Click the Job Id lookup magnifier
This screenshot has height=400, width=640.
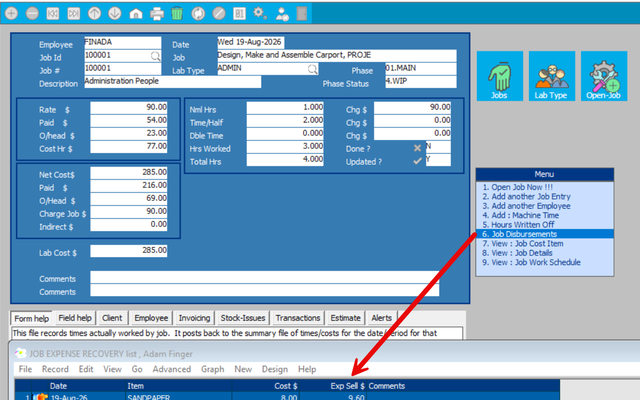click(156, 56)
